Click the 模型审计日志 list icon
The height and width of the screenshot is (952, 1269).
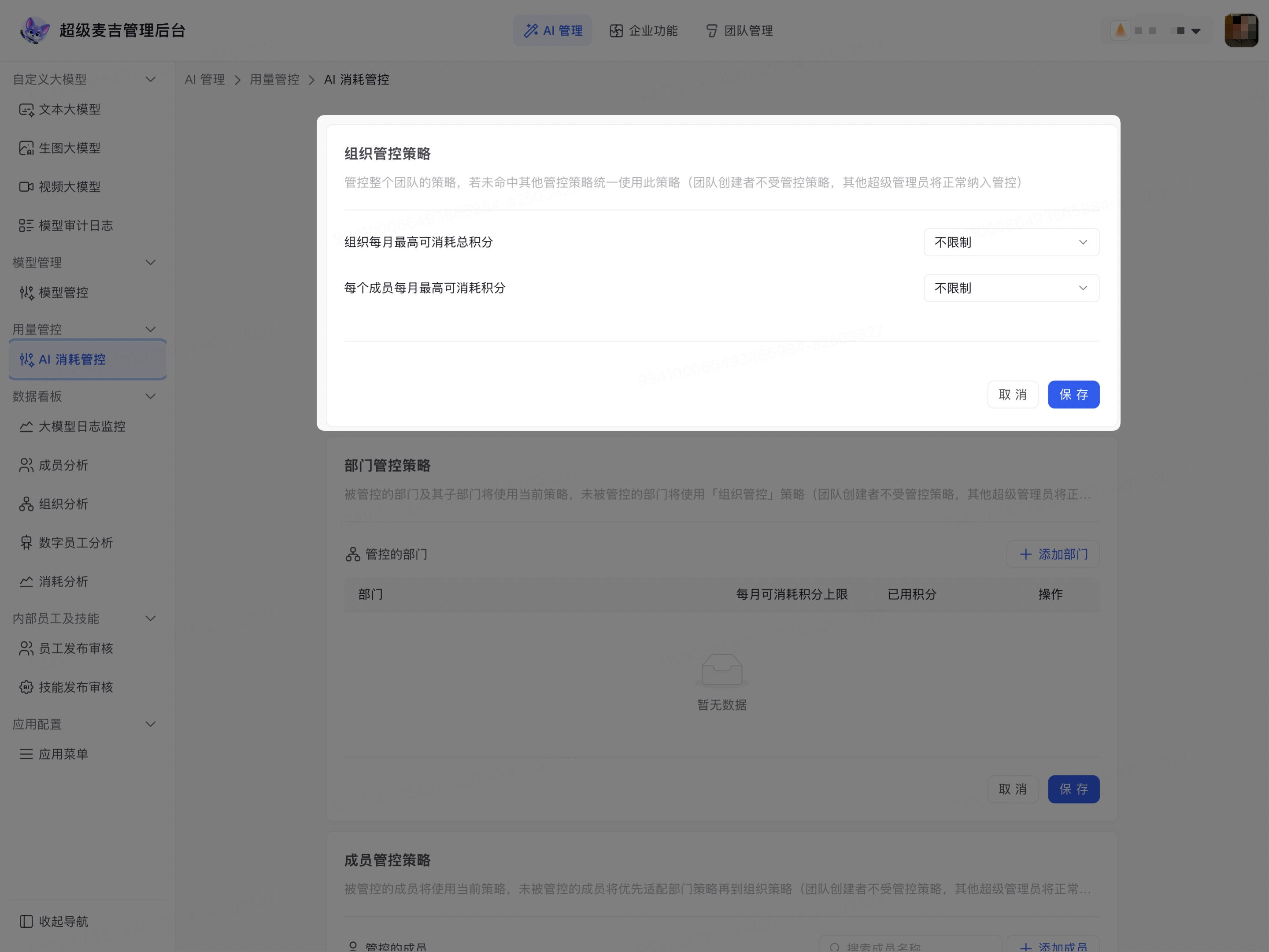coord(26,226)
